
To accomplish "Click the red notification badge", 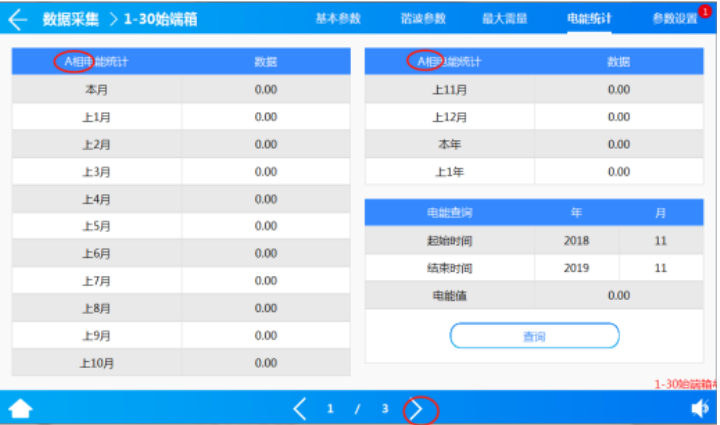I will pos(704,10).
